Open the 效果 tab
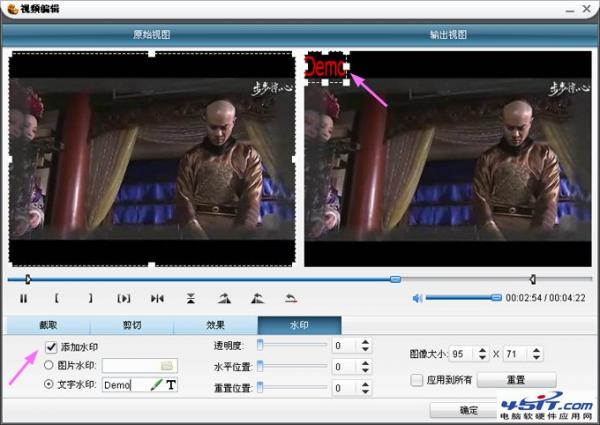Viewport: 600px width, 425px height. pos(215,325)
